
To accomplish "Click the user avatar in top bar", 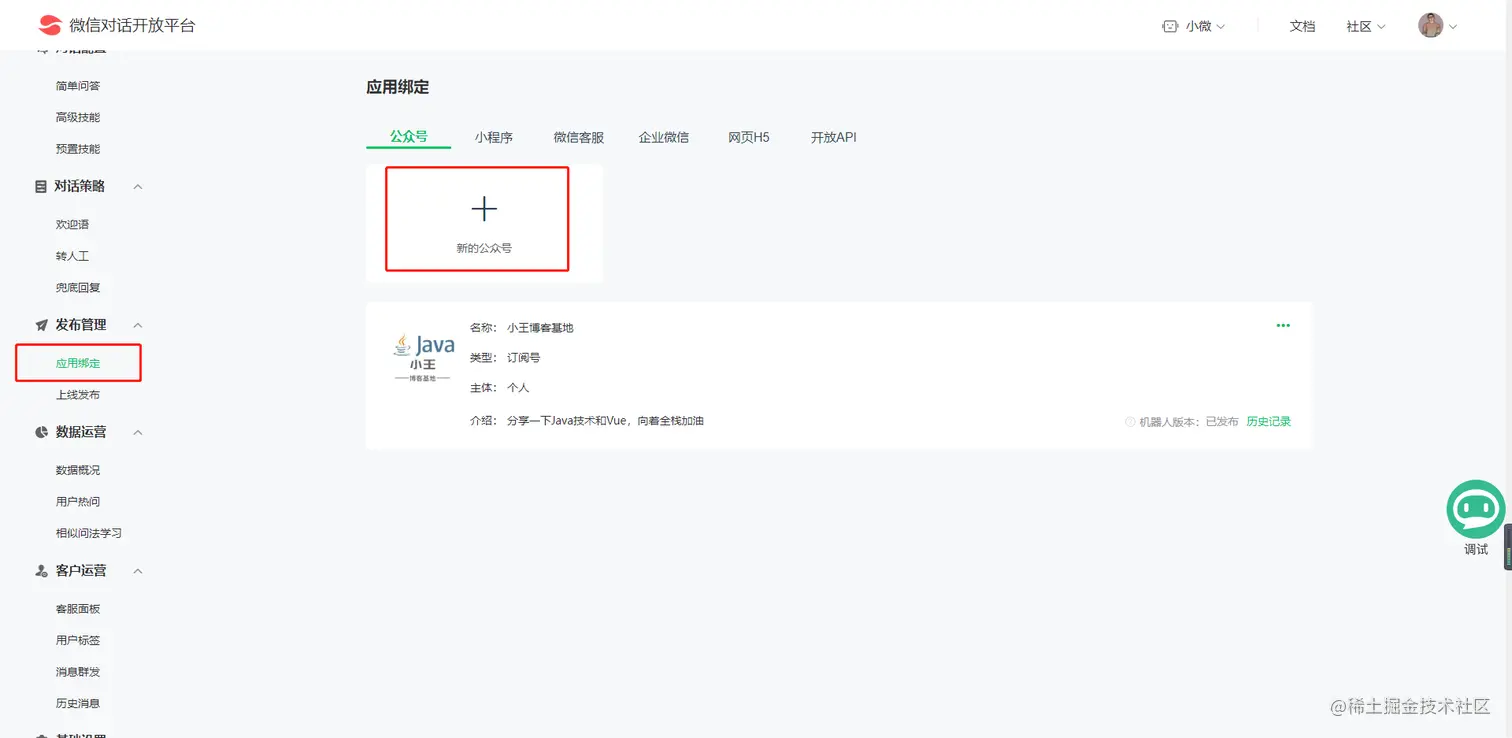I will (x=1429, y=26).
